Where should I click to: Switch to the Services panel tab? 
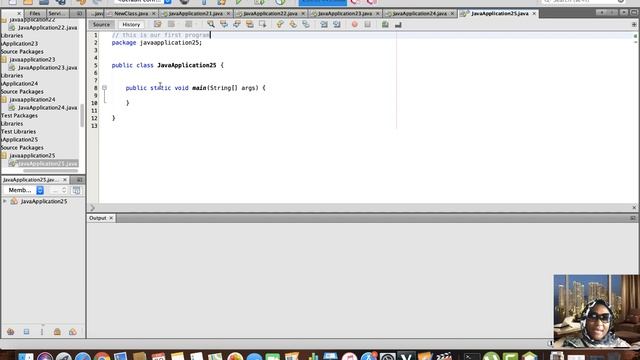click(x=56, y=13)
